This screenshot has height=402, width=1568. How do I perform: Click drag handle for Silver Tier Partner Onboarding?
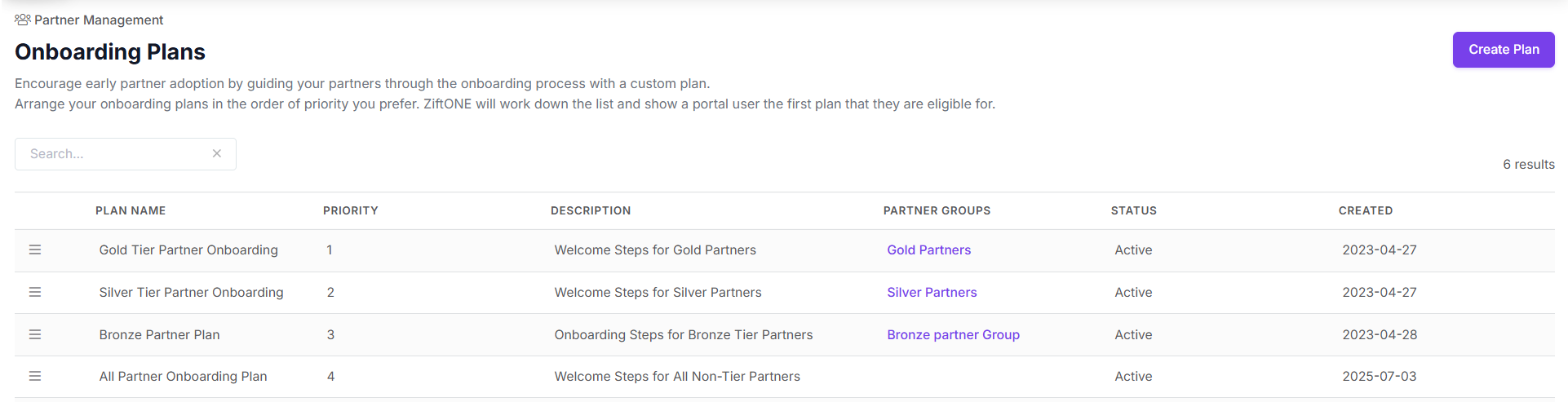coord(35,292)
